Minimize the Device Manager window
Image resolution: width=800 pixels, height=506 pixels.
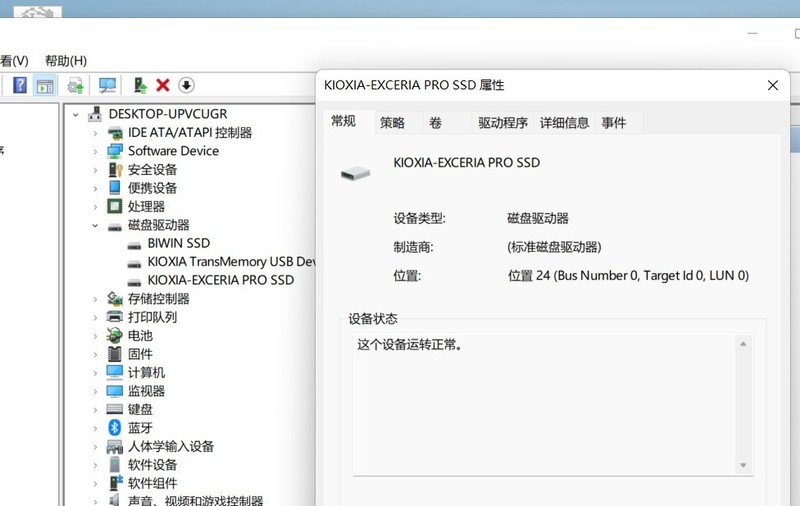tap(753, 34)
